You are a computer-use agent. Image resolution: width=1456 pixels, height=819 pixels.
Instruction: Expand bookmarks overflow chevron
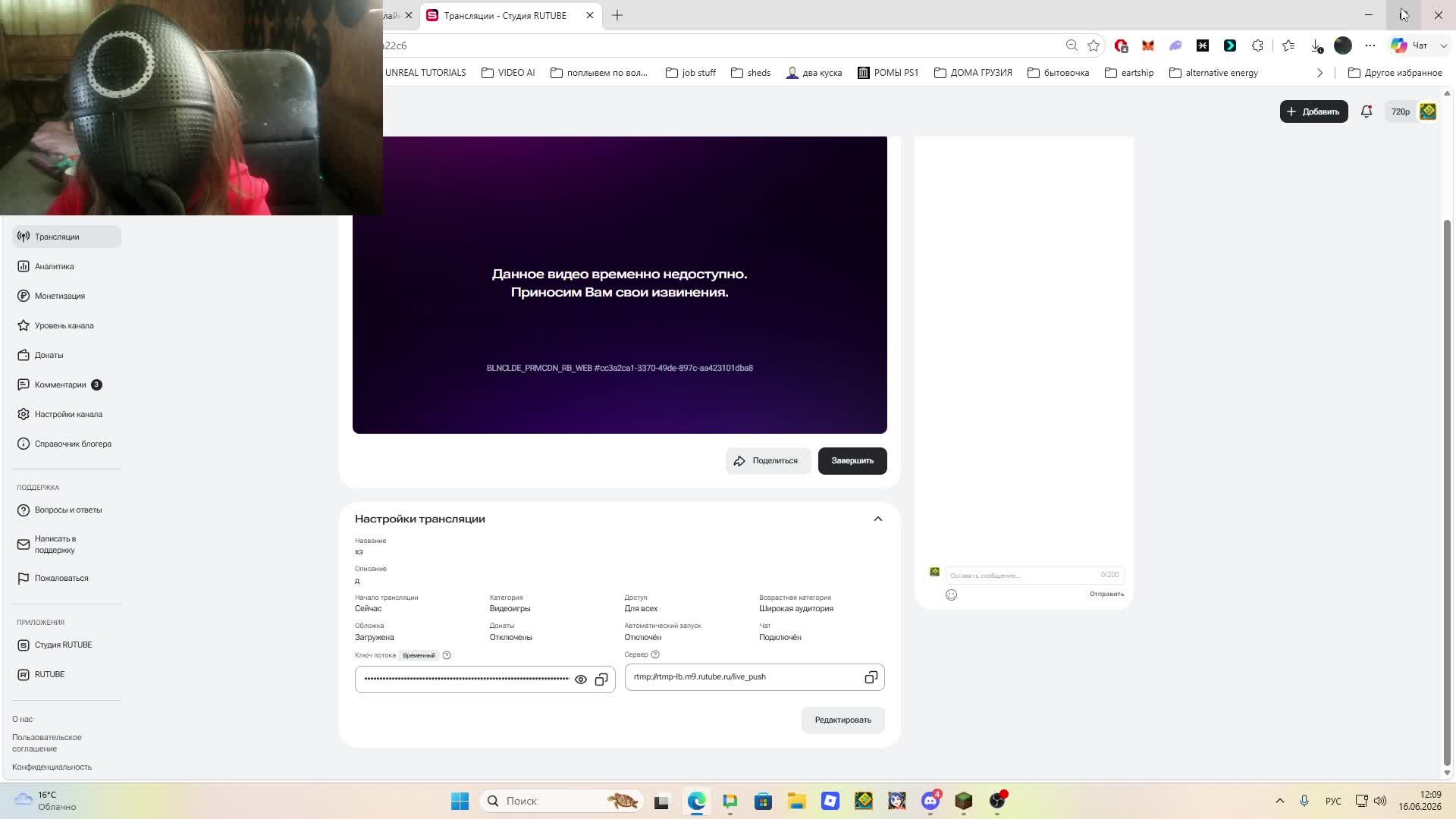click(x=1319, y=73)
